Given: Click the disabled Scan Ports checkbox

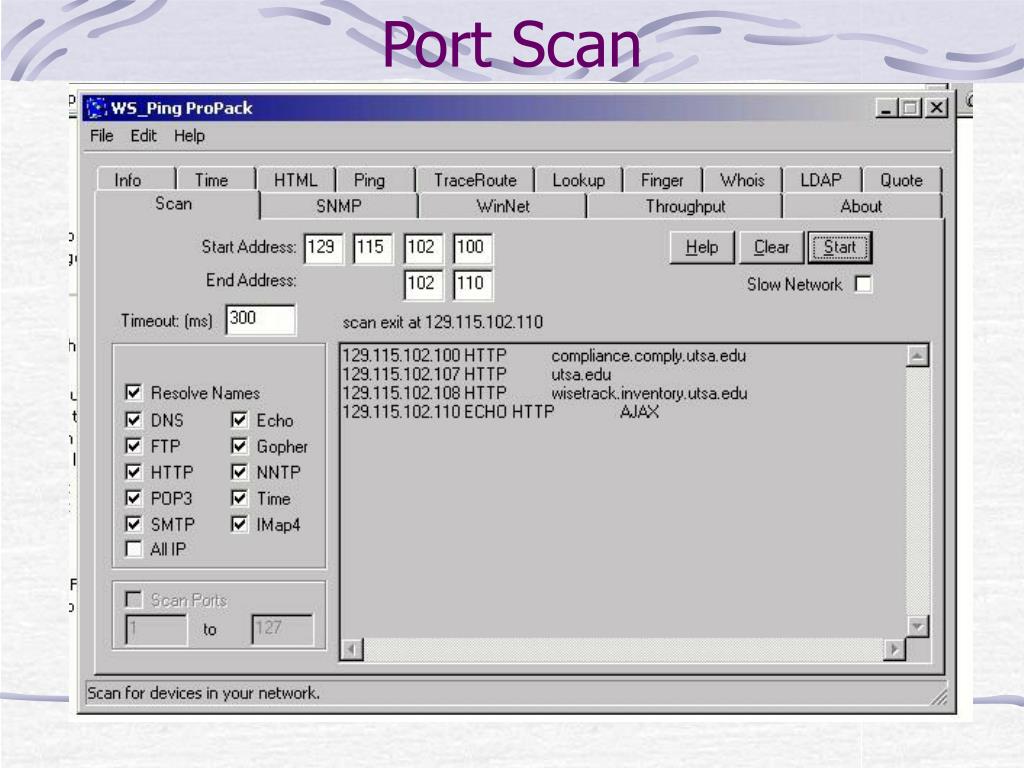Looking at the screenshot, I should (133, 600).
